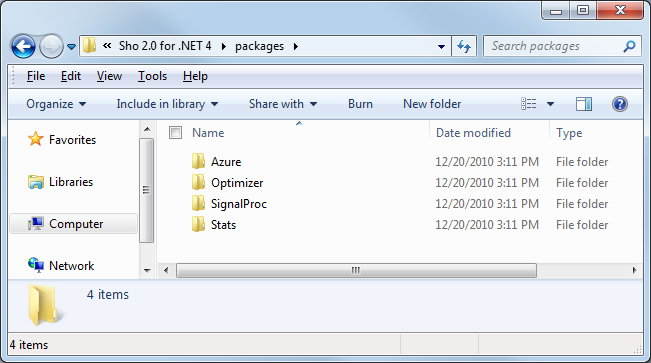Image resolution: width=651 pixels, height=363 pixels.
Task: Open the View menu
Action: click(109, 76)
